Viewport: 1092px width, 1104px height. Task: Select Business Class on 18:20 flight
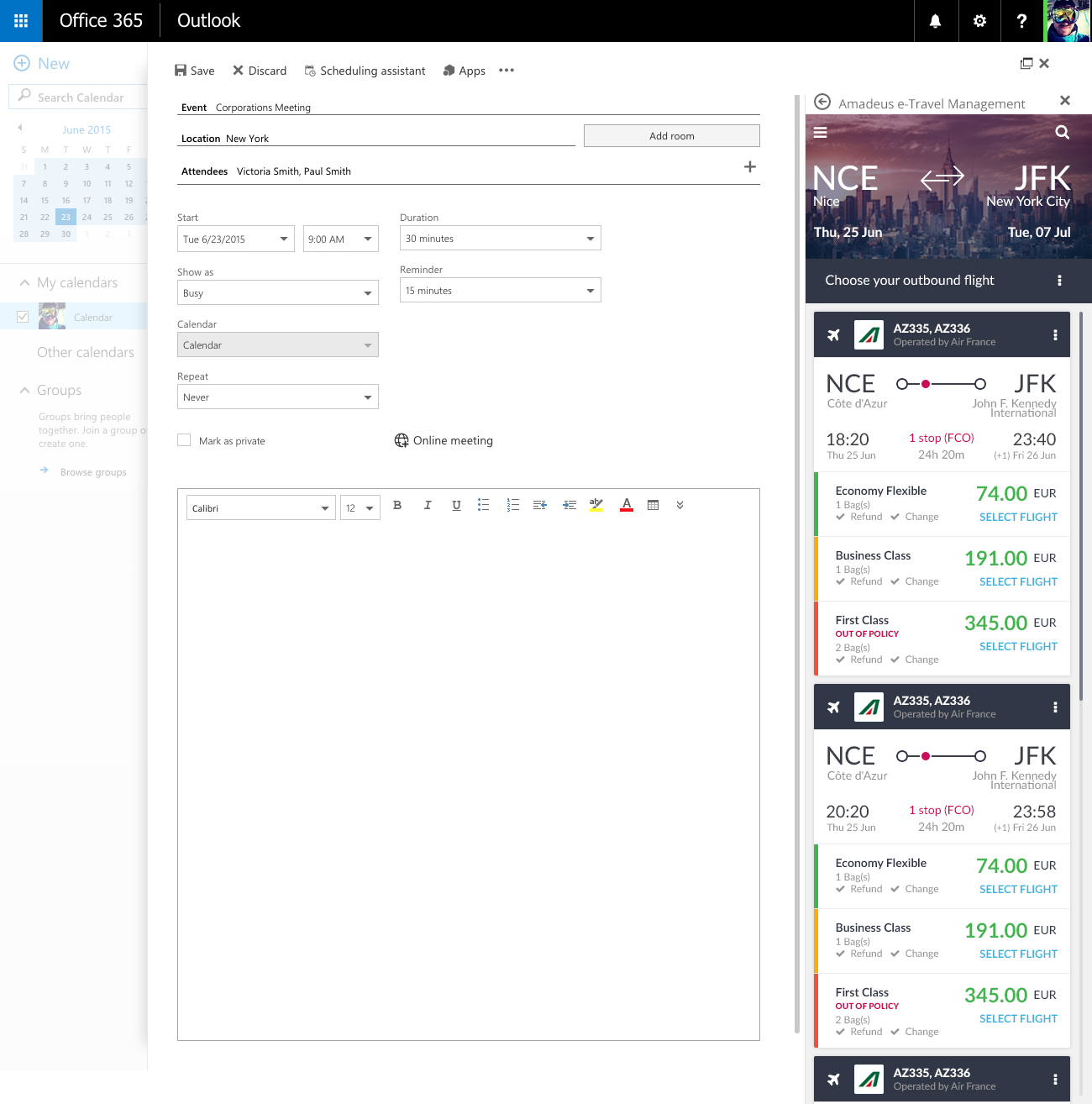tap(1018, 581)
